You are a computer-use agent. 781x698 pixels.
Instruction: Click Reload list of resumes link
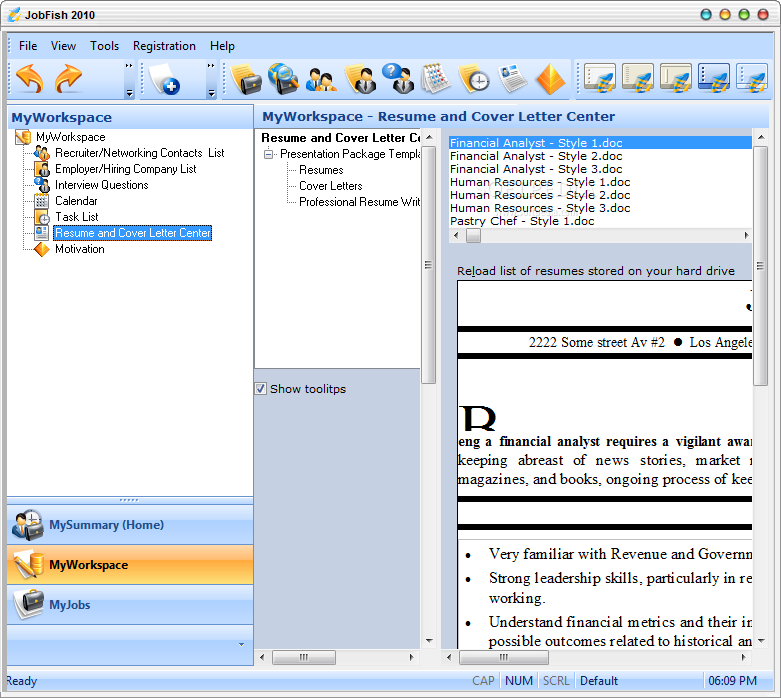596,271
